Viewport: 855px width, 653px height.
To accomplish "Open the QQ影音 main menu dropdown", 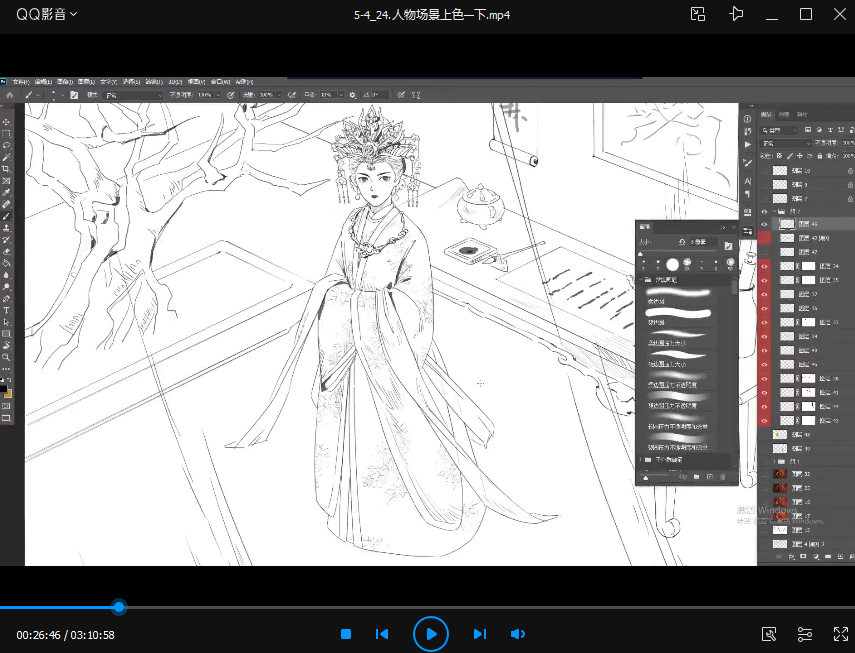I will click(47, 14).
